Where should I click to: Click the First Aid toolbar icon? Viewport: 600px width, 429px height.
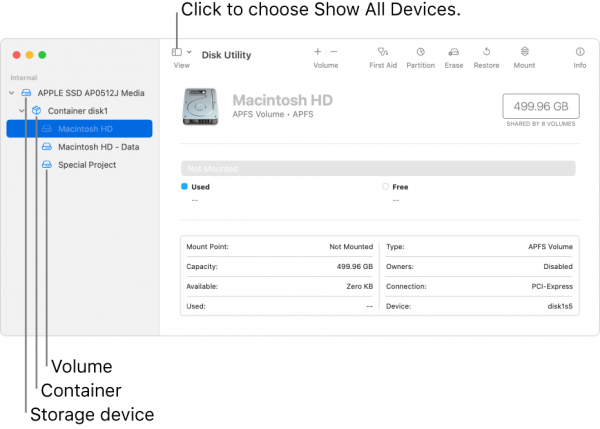coord(383,51)
